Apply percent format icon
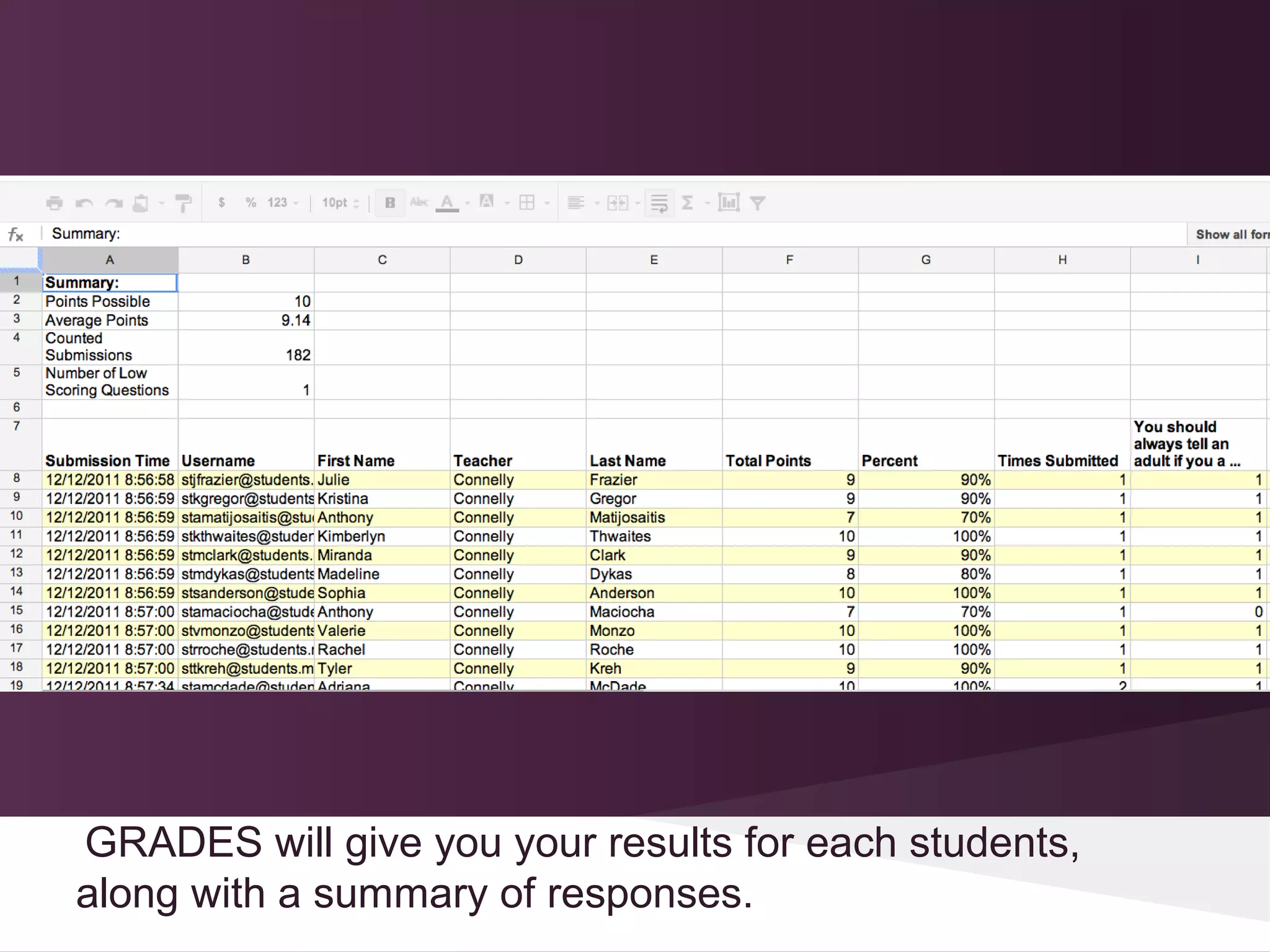1270x952 pixels. point(251,203)
